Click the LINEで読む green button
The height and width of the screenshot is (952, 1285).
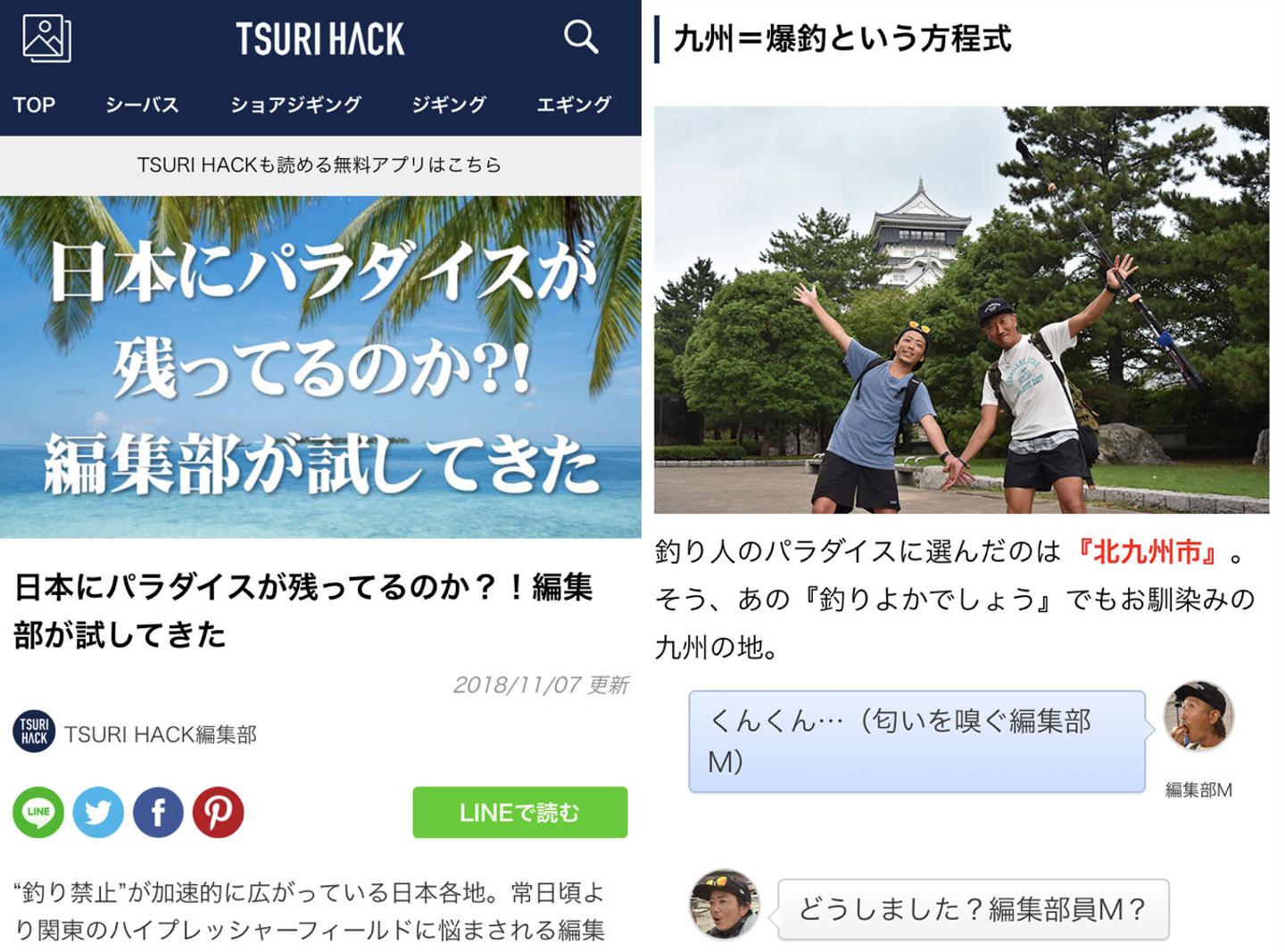tap(520, 812)
